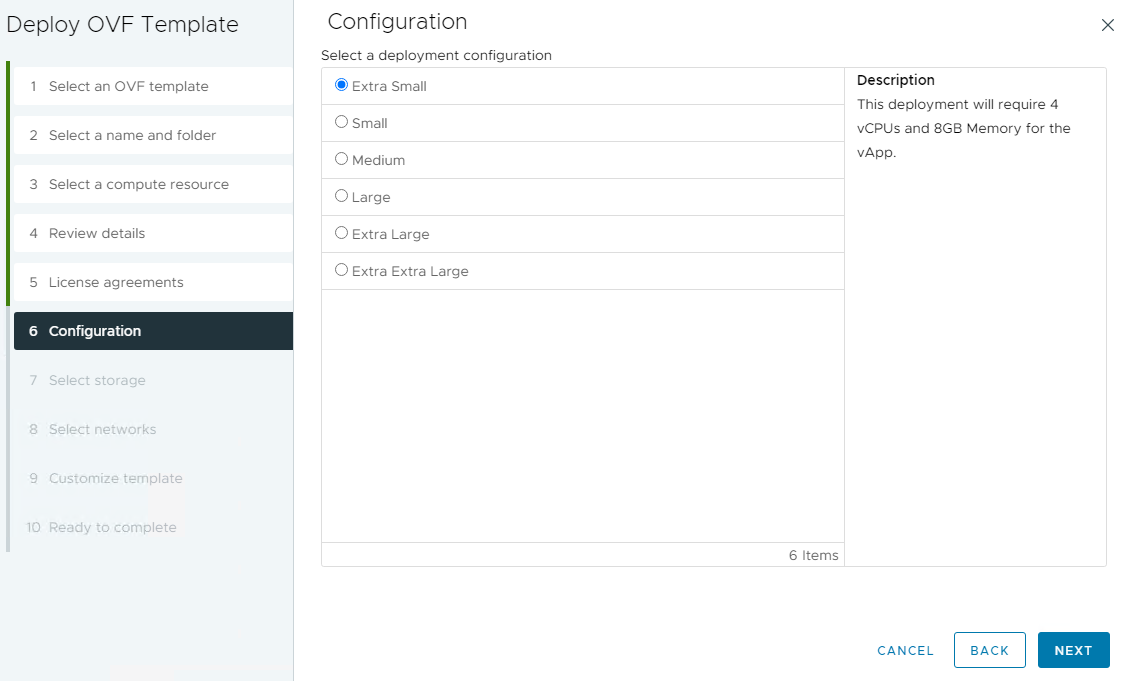The height and width of the screenshot is (681, 1127).
Task: Click the NEXT button
Action: (x=1073, y=650)
